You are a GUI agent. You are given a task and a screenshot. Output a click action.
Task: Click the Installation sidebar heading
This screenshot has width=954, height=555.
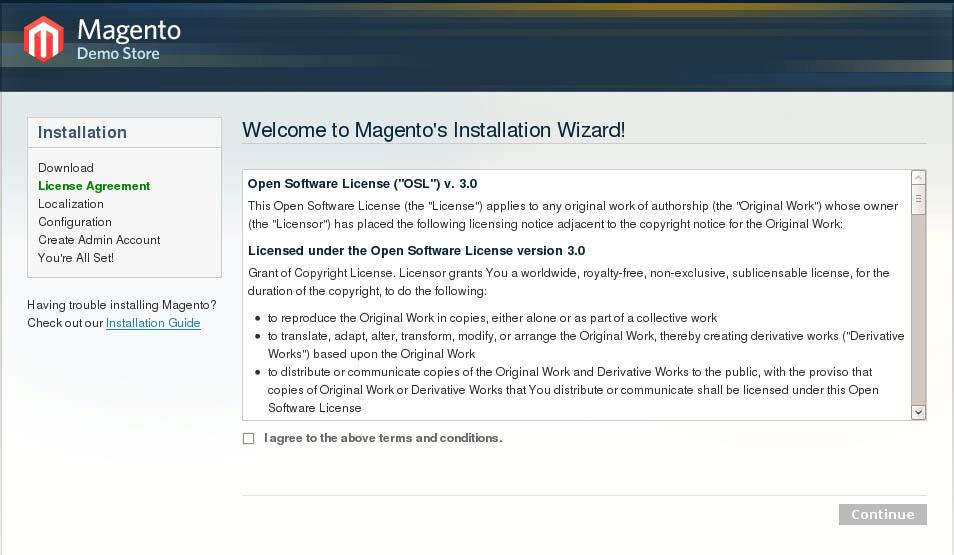pyautogui.click(x=82, y=132)
